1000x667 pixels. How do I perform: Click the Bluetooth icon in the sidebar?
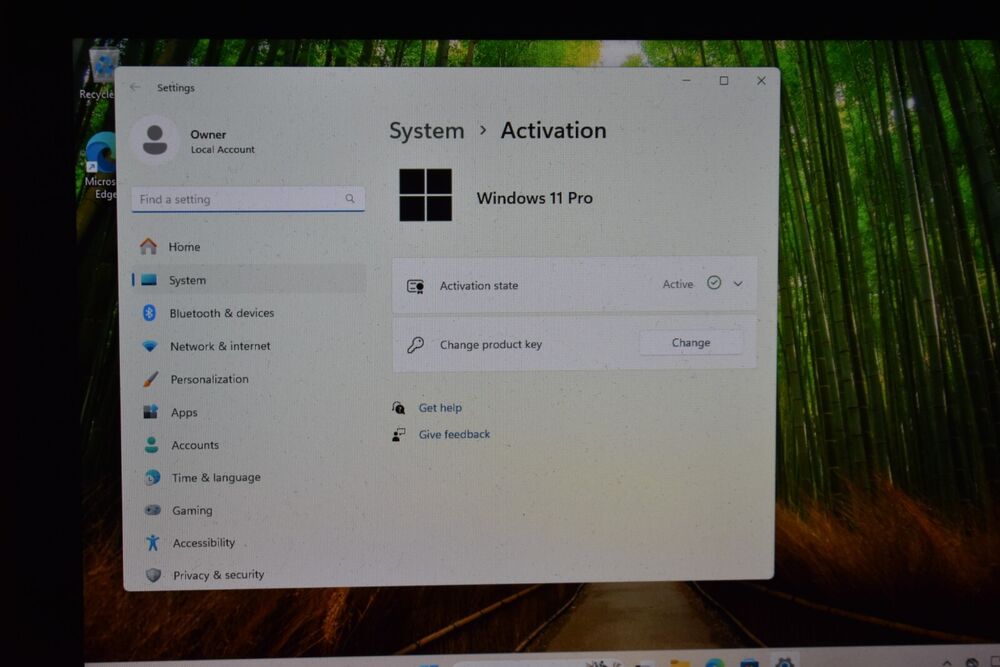coord(149,312)
